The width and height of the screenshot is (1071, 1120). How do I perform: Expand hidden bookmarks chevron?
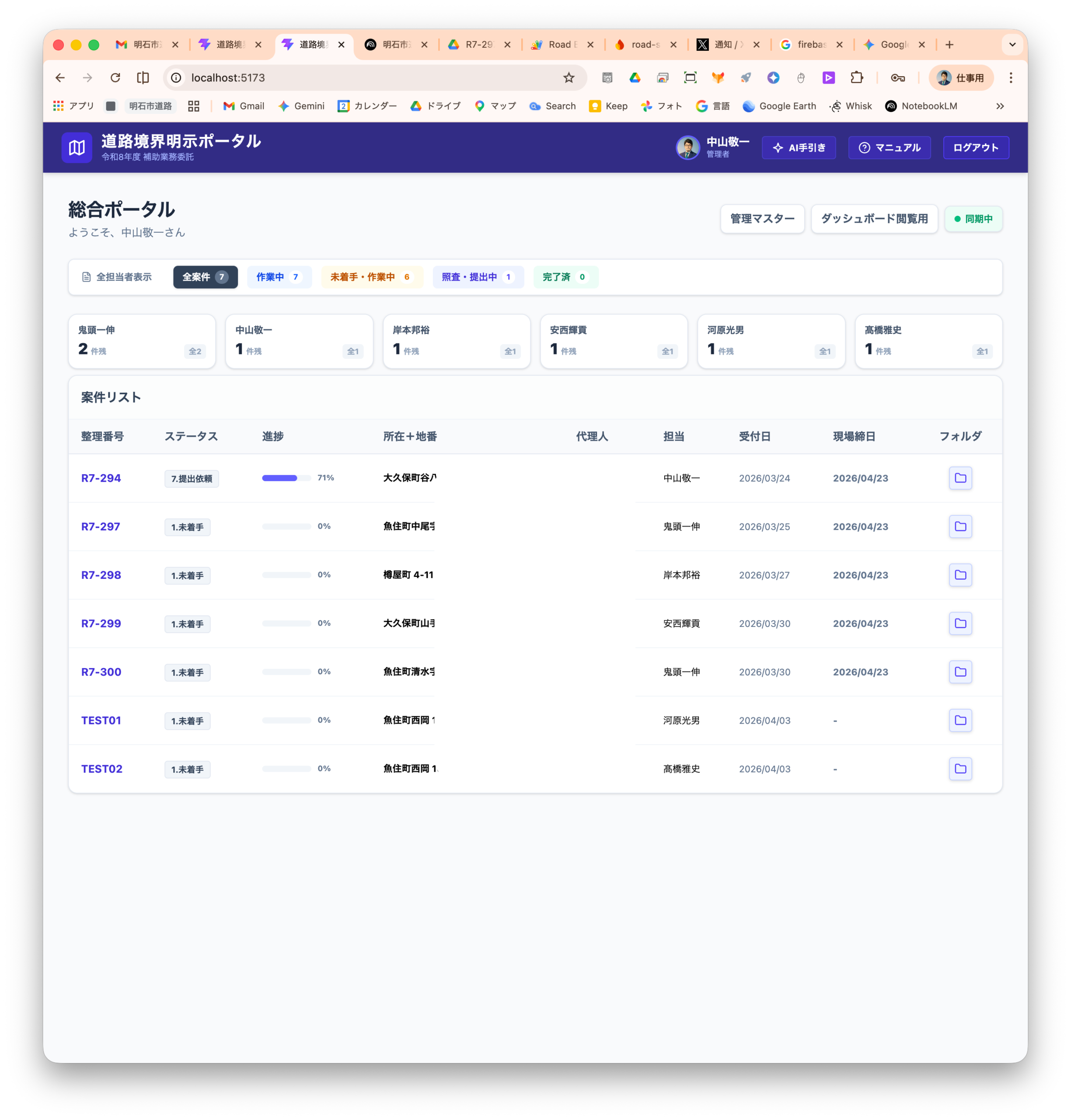click(x=1000, y=106)
